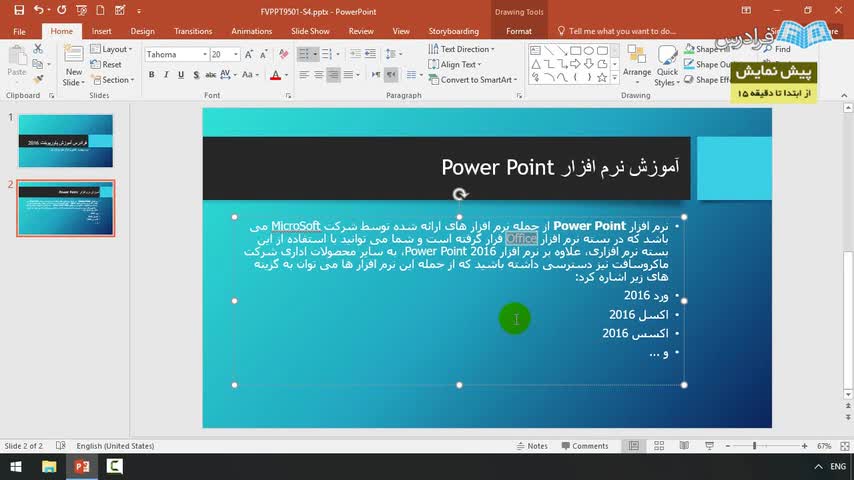The width and height of the screenshot is (854, 480).
Task: Toggle text shadow
Action: coord(196,75)
